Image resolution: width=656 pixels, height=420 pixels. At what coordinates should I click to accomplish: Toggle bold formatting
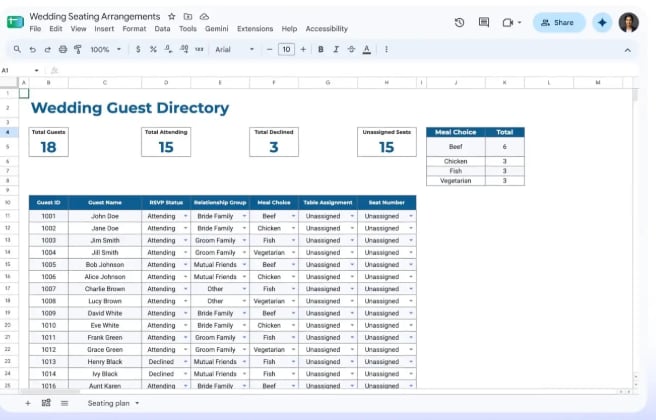[320, 49]
